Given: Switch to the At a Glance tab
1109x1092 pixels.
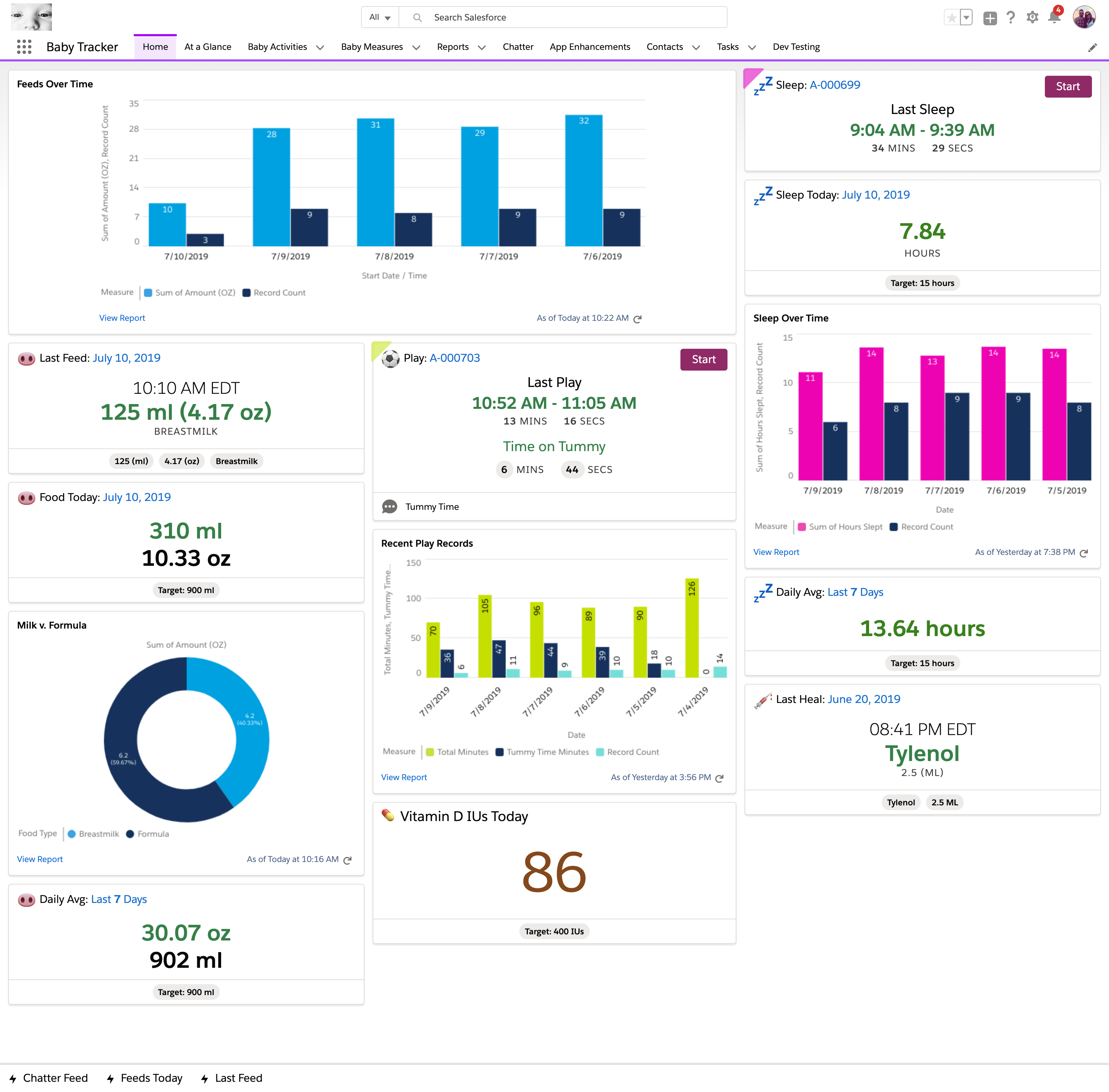Looking at the screenshot, I should click(207, 47).
